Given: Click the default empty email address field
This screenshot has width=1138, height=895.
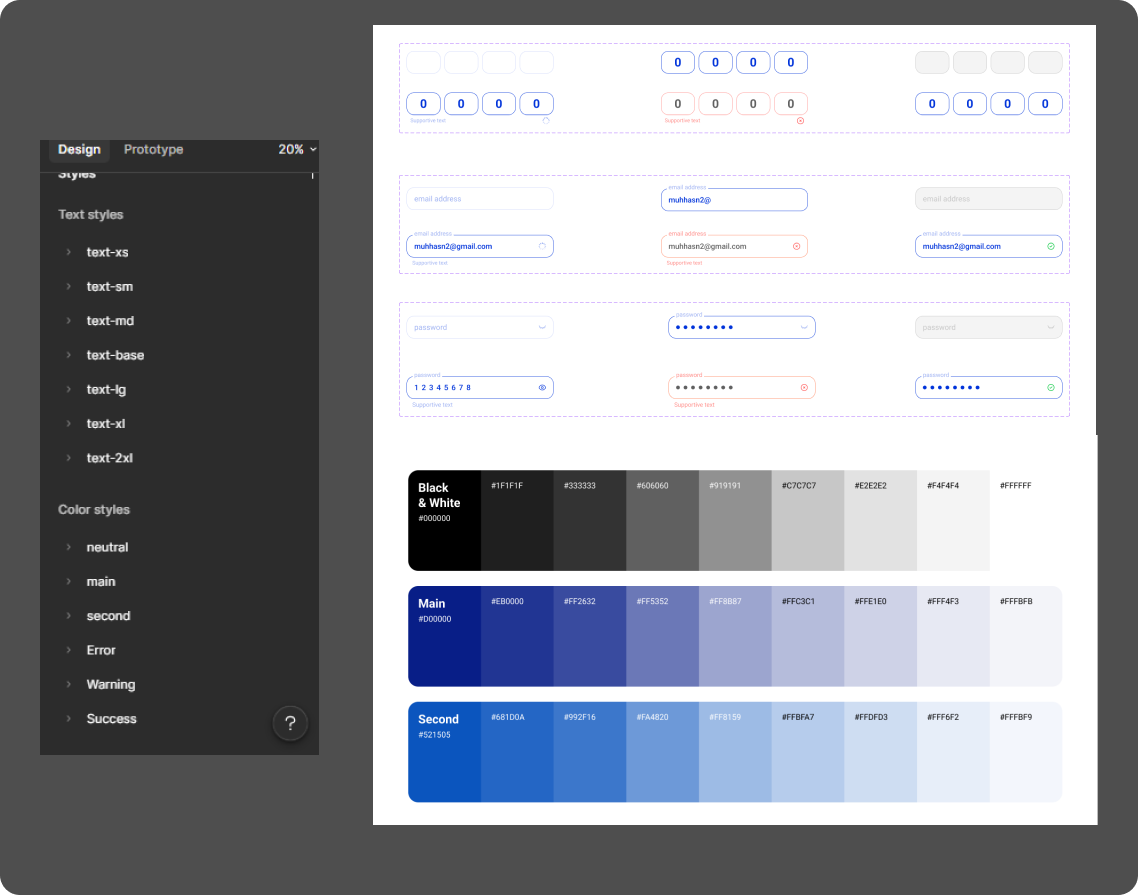Looking at the screenshot, I should pyautogui.click(x=480, y=199).
